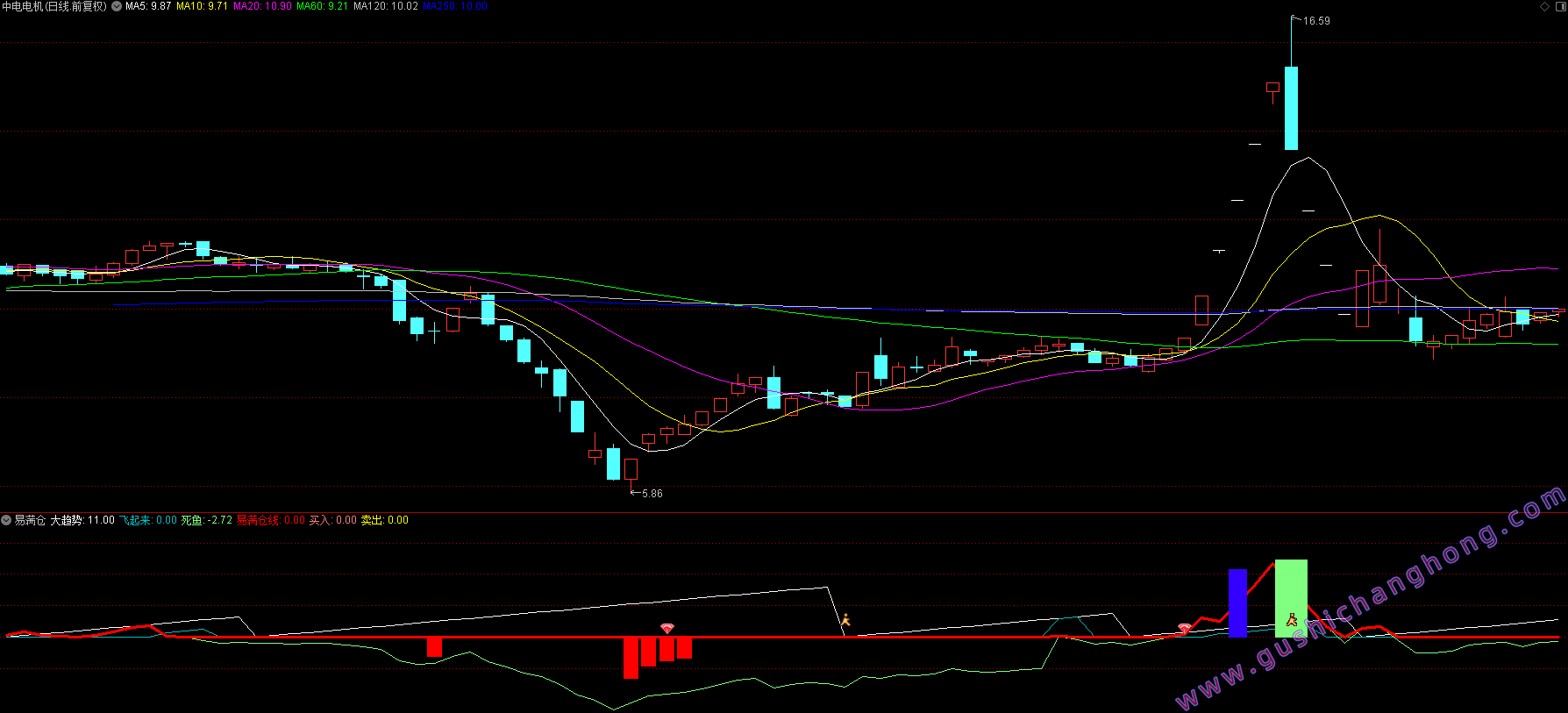The width and height of the screenshot is (1568, 713).
Task: Click the diamond icon at top right
Action: (x=1545, y=6)
